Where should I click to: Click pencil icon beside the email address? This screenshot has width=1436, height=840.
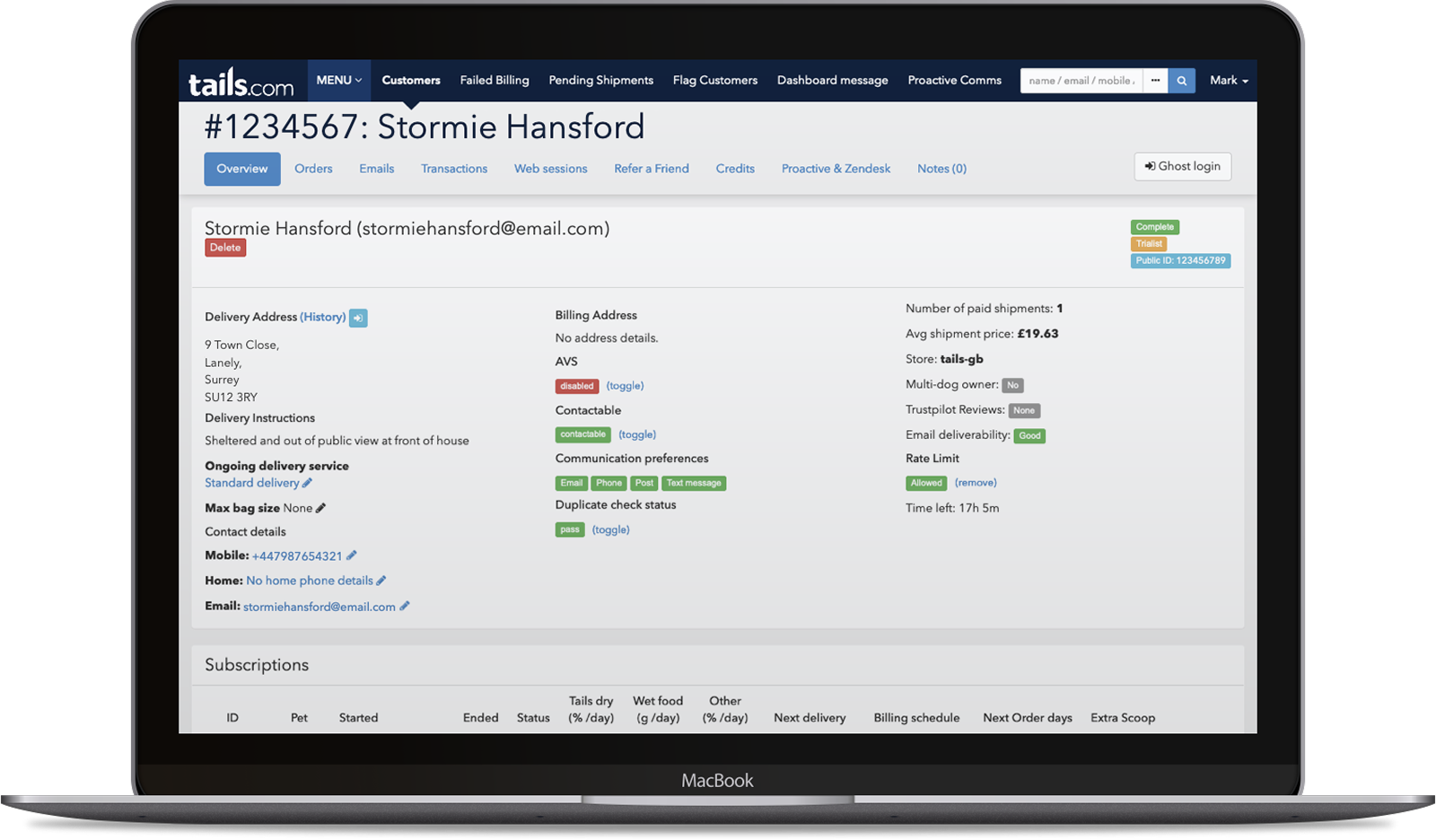pos(404,607)
